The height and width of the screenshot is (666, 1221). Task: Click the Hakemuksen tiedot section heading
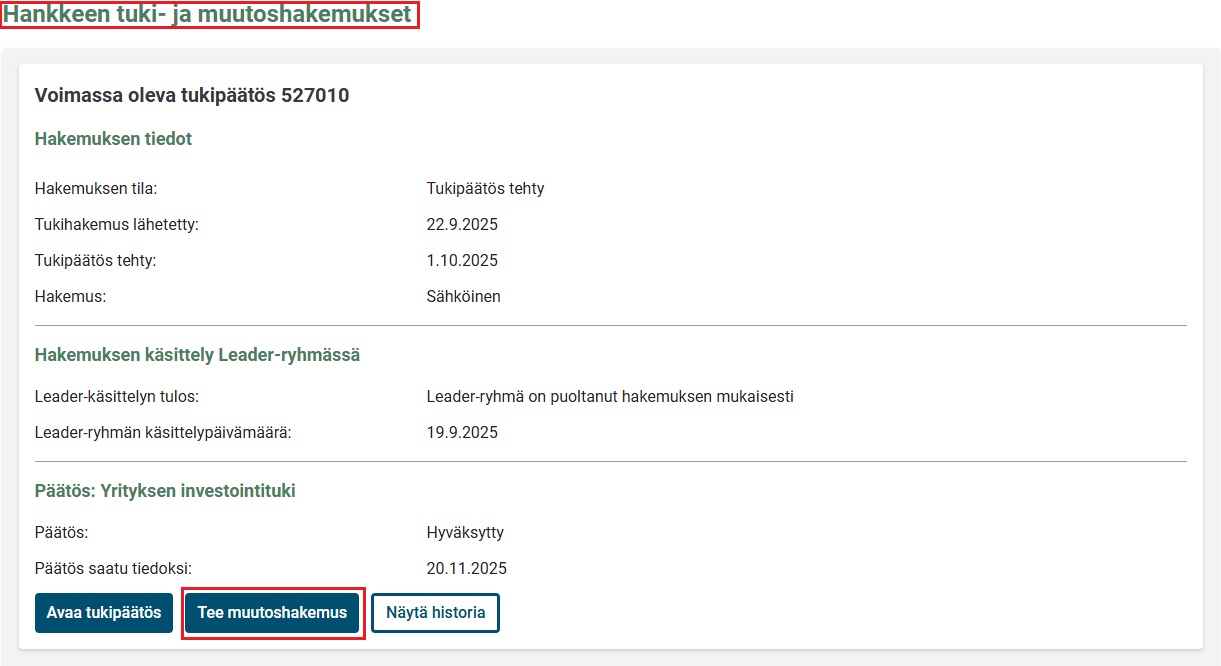tap(113, 138)
